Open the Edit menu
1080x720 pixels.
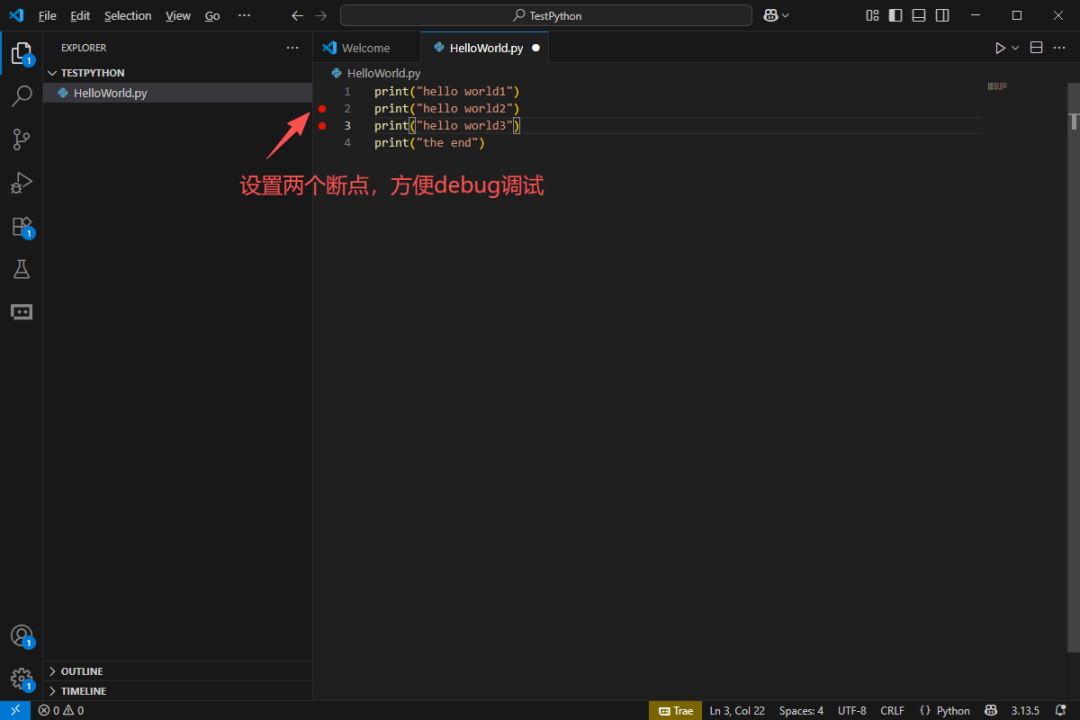point(80,15)
